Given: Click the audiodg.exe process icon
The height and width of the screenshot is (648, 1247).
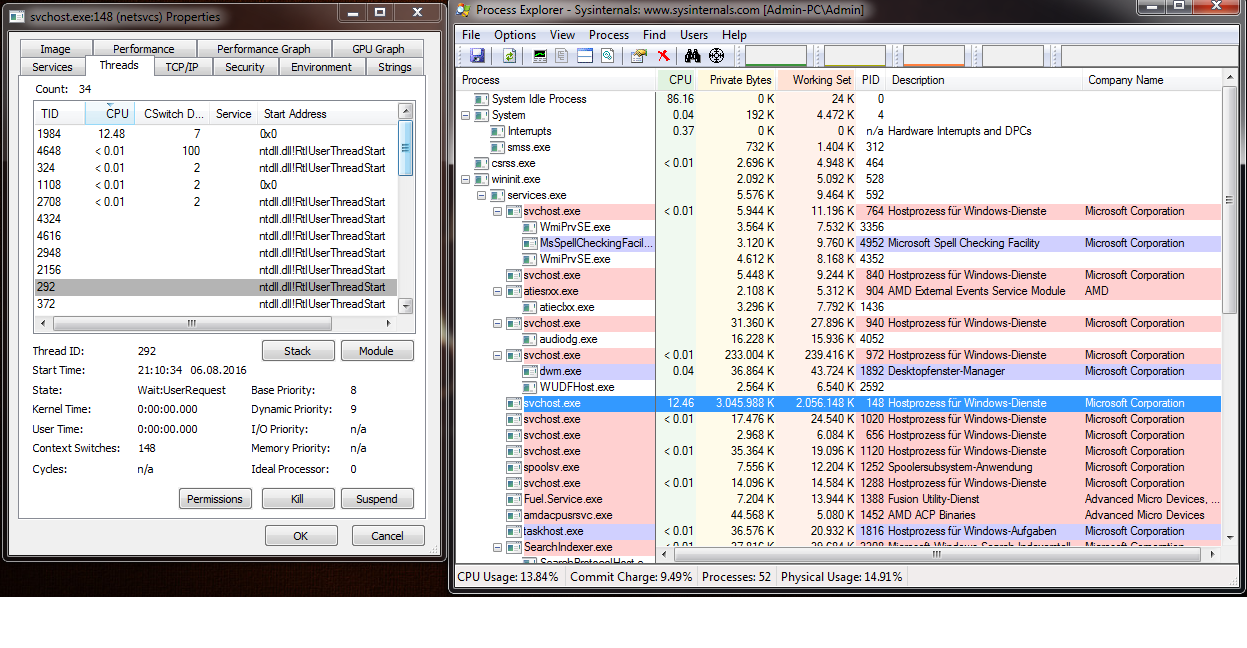Looking at the screenshot, I should pyautogui.click(x=530, y=339).
